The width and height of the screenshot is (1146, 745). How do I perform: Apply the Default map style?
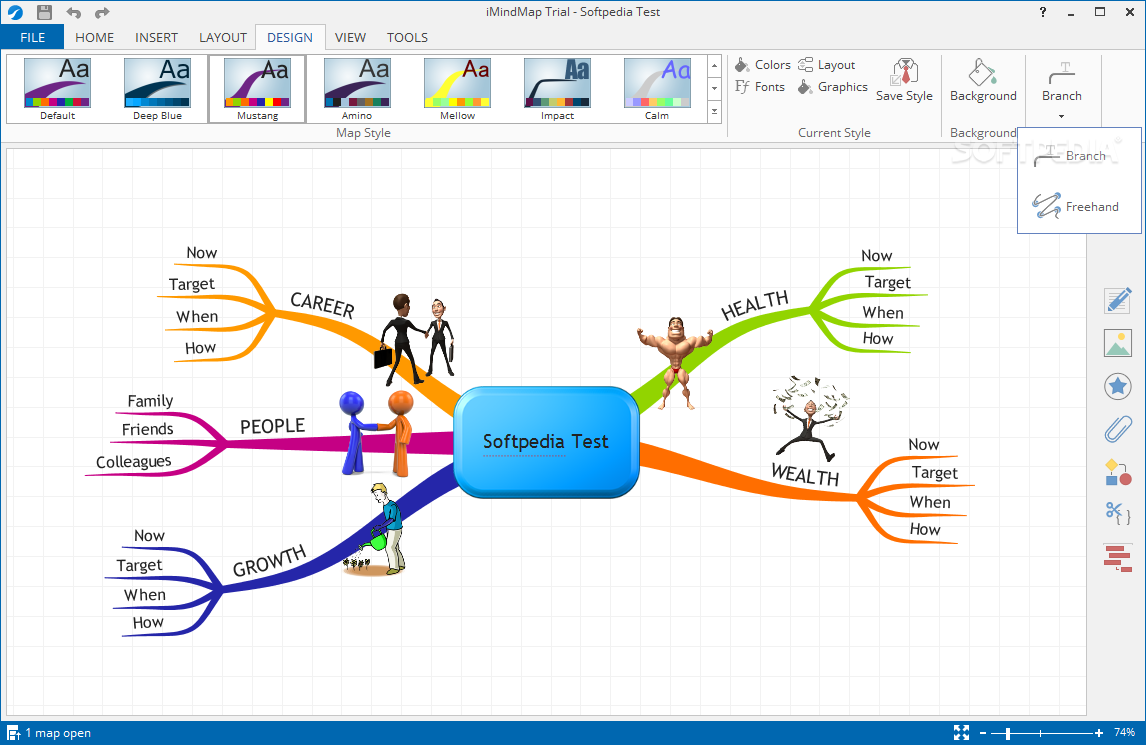pyautogui.click(x=57, y=88)
